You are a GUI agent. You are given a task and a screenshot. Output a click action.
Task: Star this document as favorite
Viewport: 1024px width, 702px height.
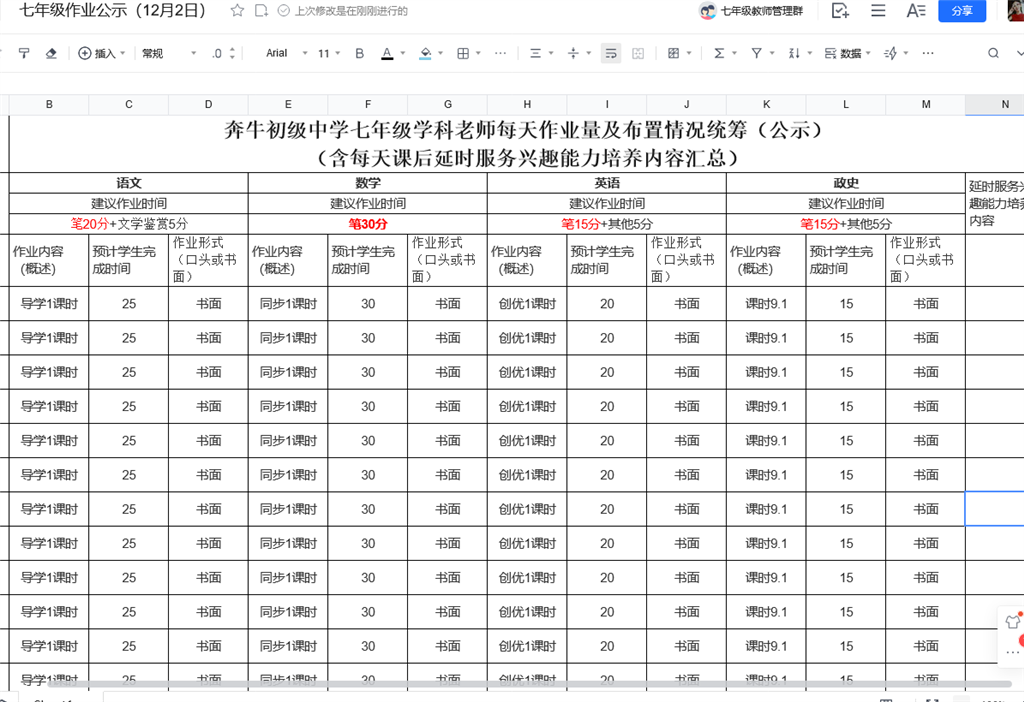(237, 10)
